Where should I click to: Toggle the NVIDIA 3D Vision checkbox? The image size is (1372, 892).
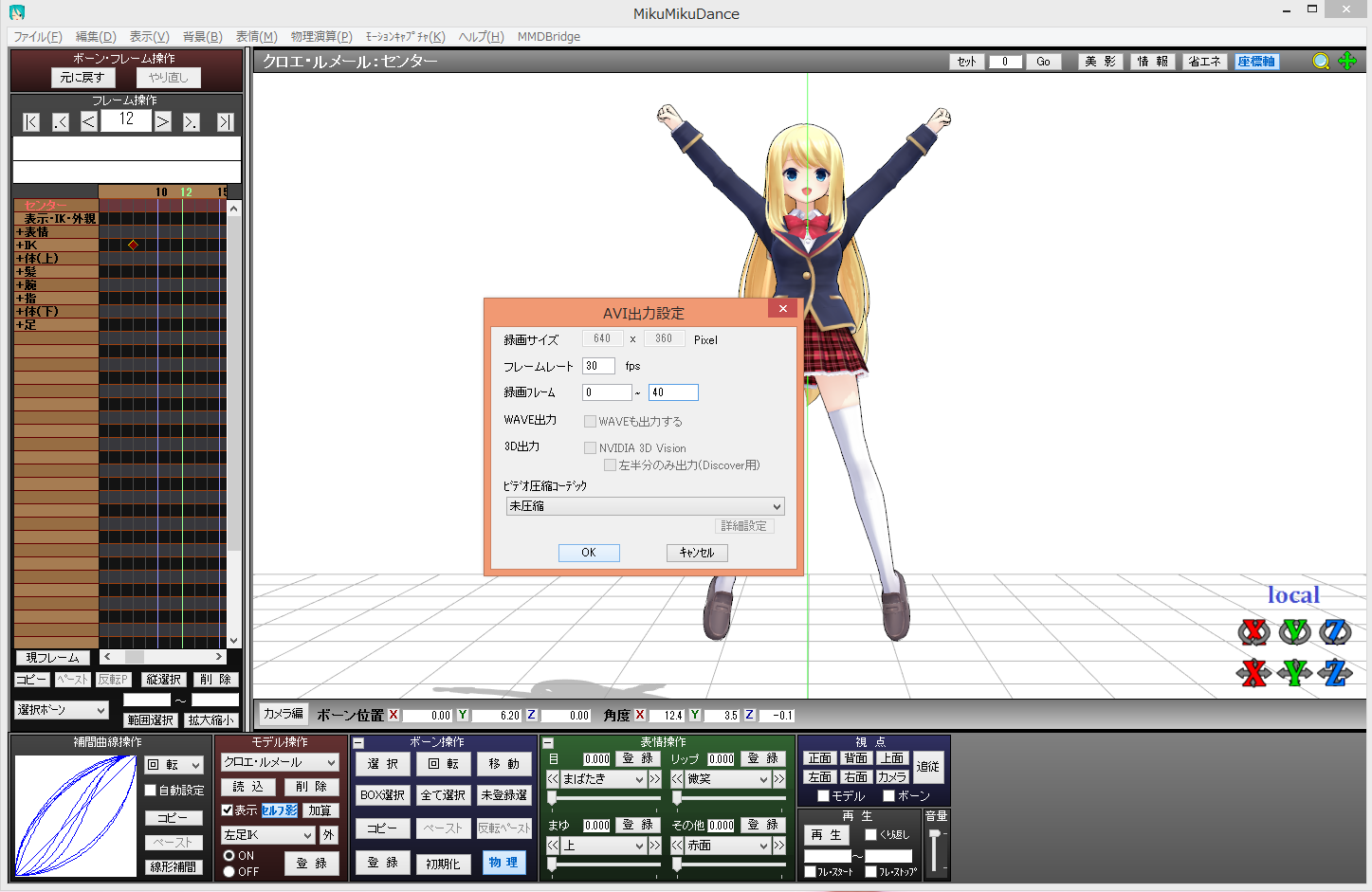point(590,447)
